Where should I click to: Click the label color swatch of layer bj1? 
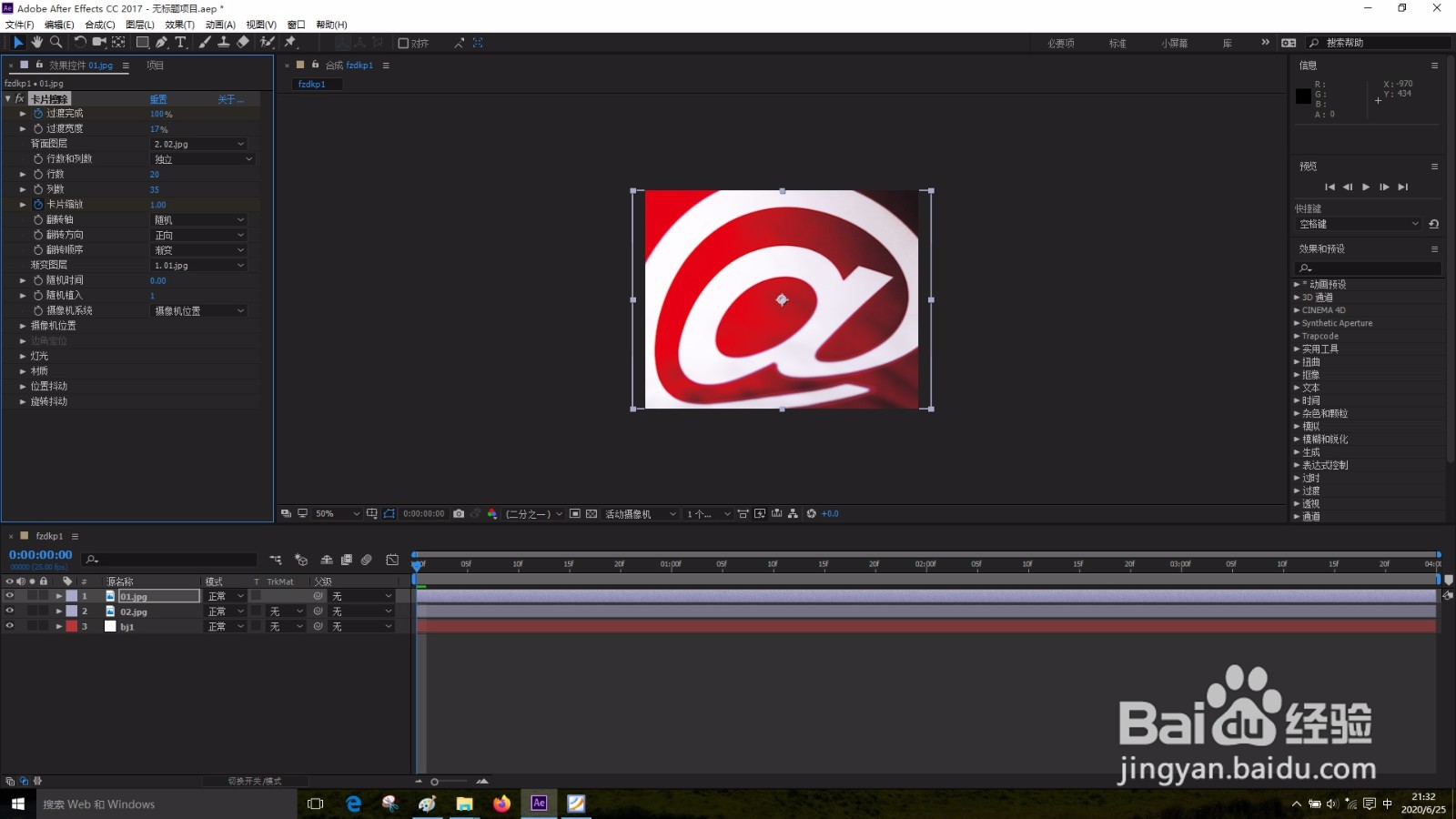click(x=72, y=626)
